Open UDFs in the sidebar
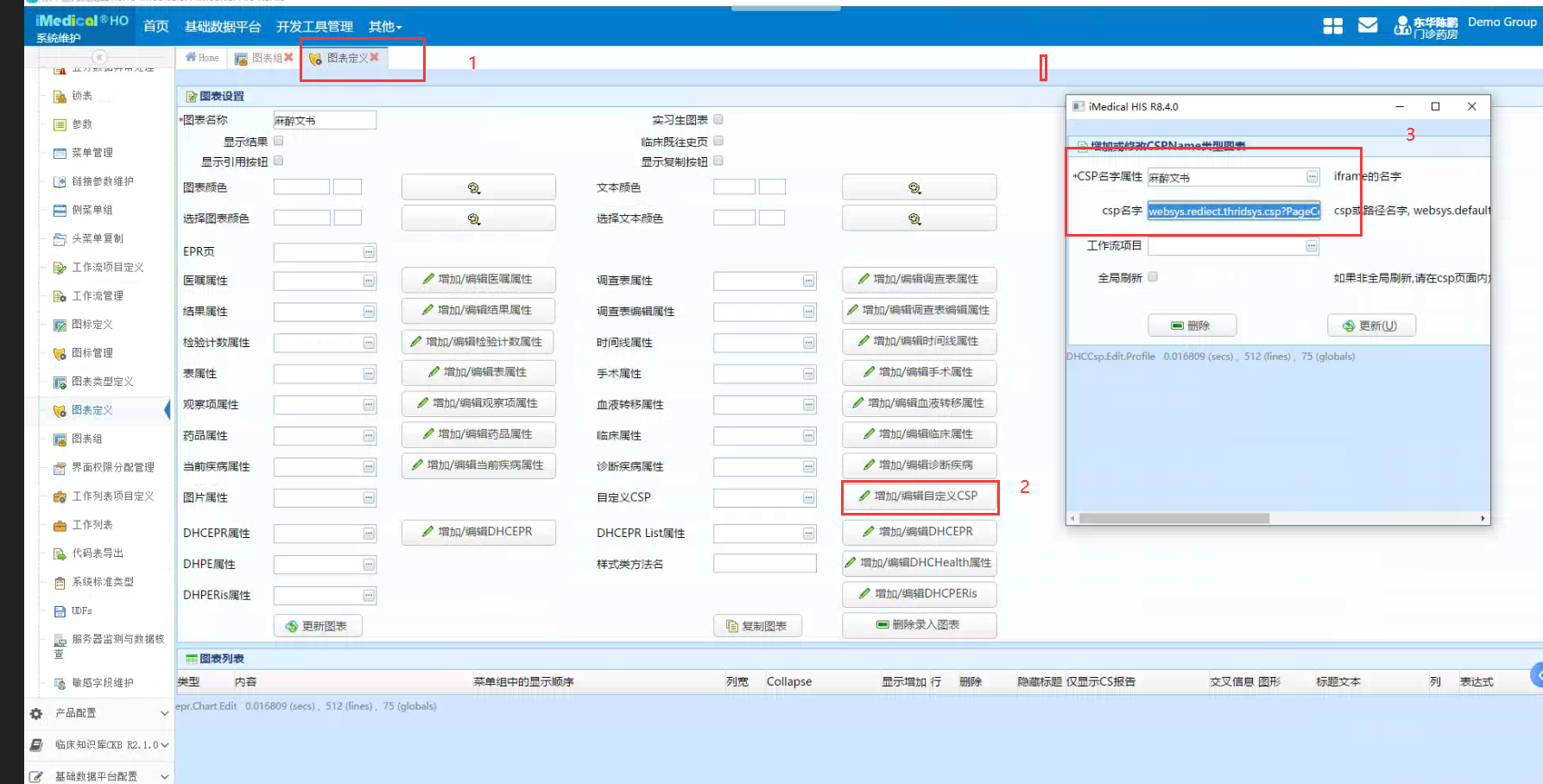This screenshot has width=1543, height=784. click(82, 610)
